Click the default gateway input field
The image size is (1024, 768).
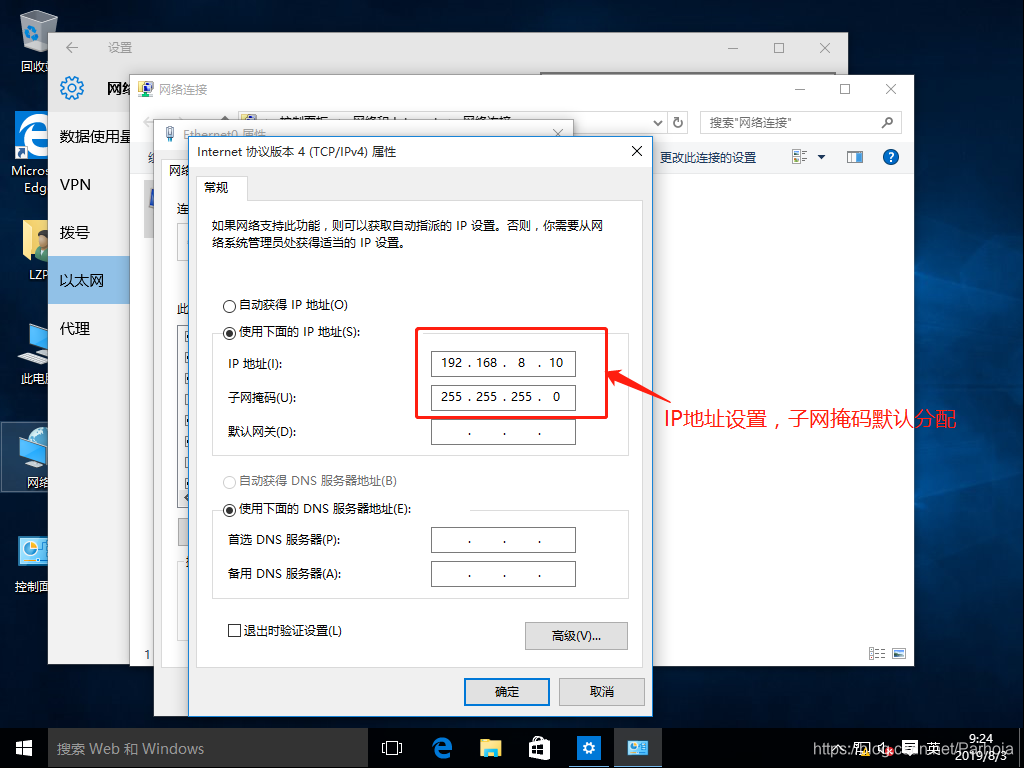pos(503,432)
